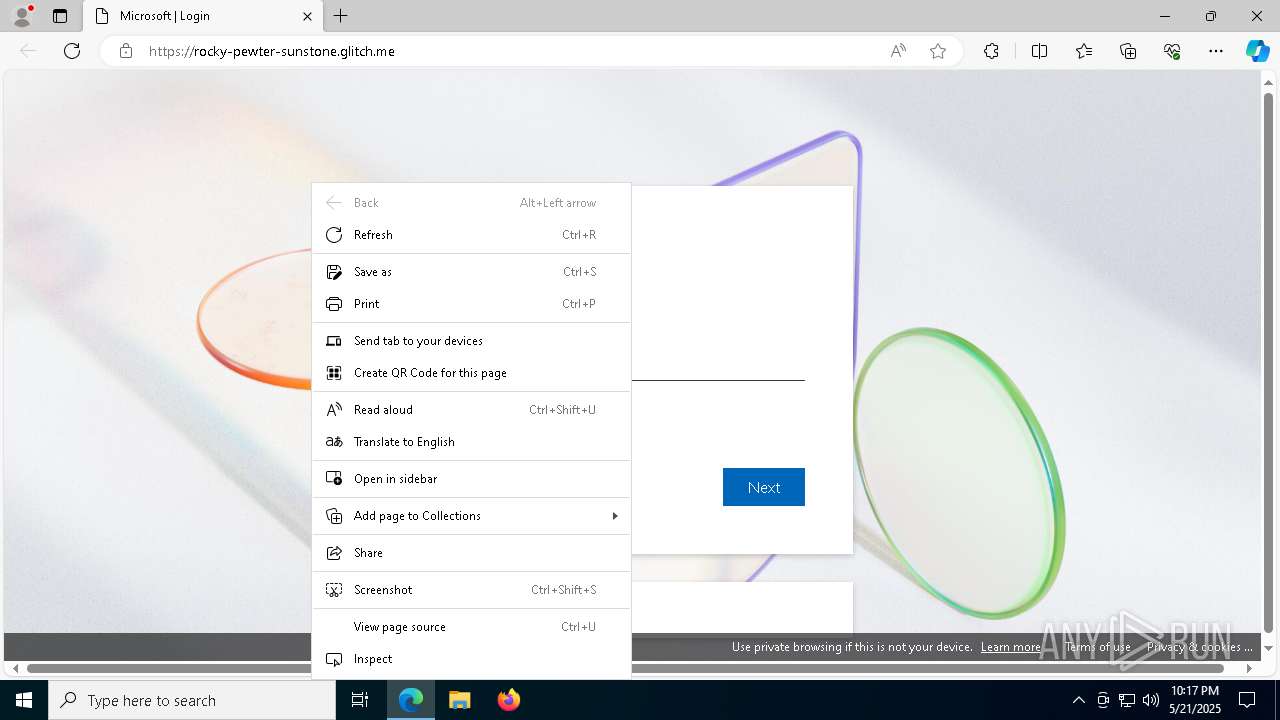Select Create QR Code for this page
This screenshot has height=720, width=1280.
[x=471, y=373]
